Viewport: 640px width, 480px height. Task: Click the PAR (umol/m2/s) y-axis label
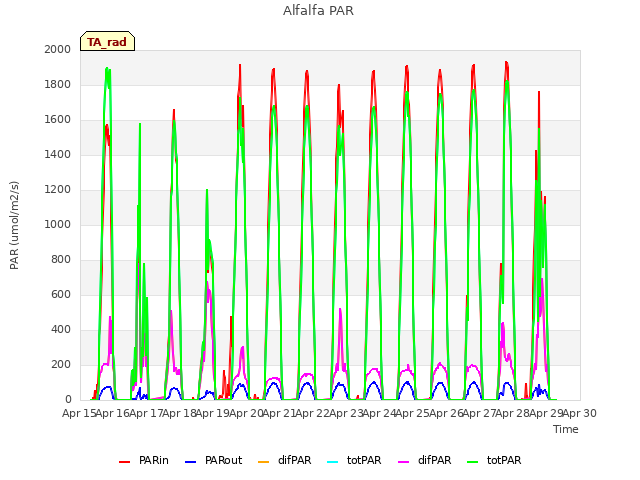coord(14,225)
